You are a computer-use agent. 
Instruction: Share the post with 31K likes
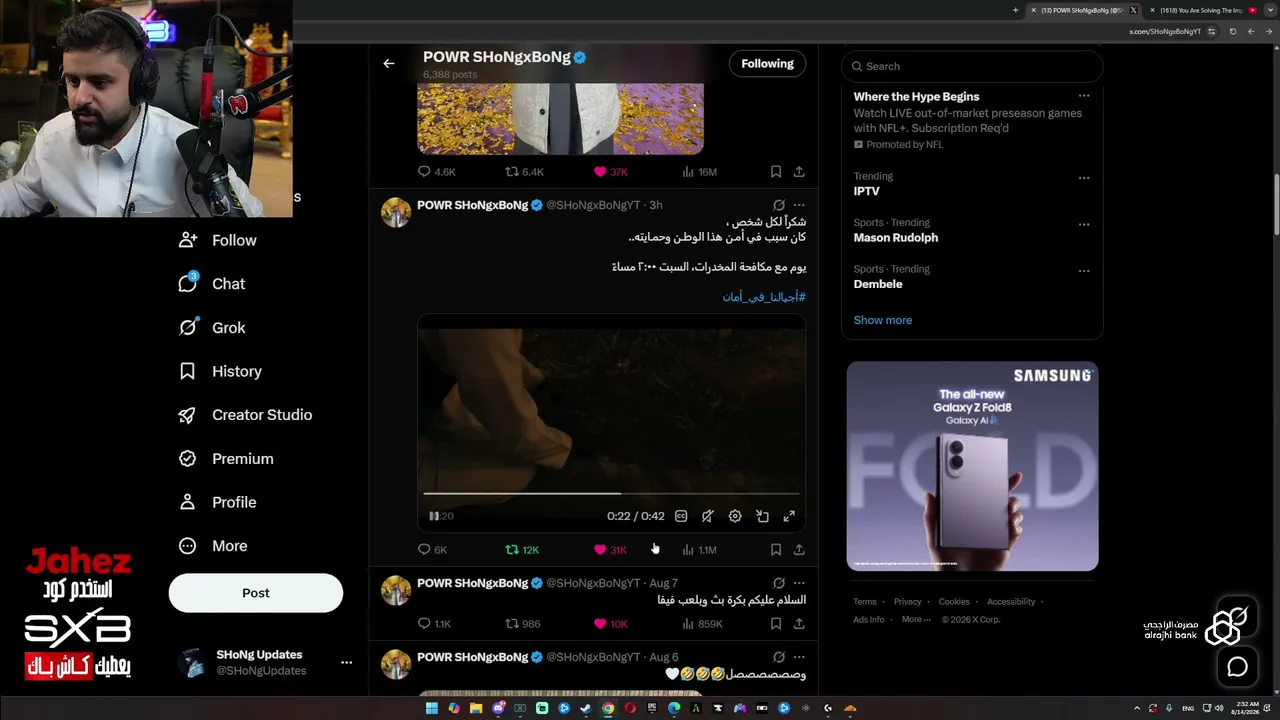click(799, 550)
